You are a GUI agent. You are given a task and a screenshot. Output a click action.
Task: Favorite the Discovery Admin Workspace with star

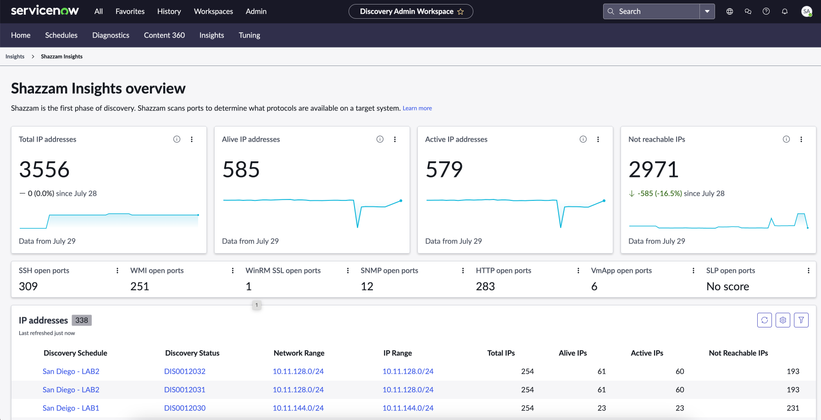tap(460, 12)
